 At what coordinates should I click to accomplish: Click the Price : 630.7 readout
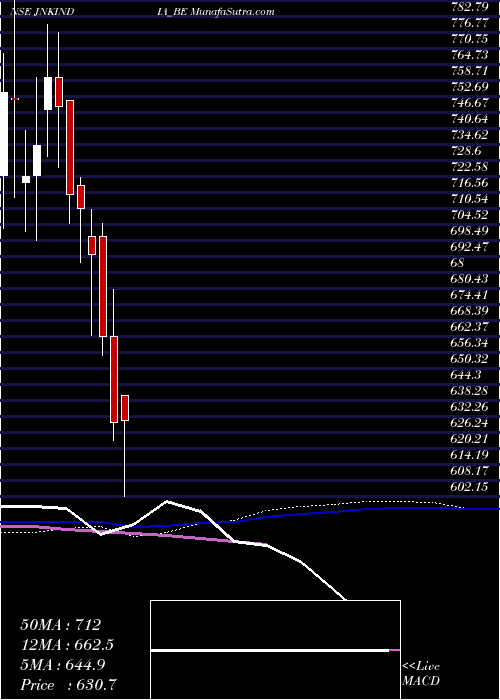click(69, 685)
